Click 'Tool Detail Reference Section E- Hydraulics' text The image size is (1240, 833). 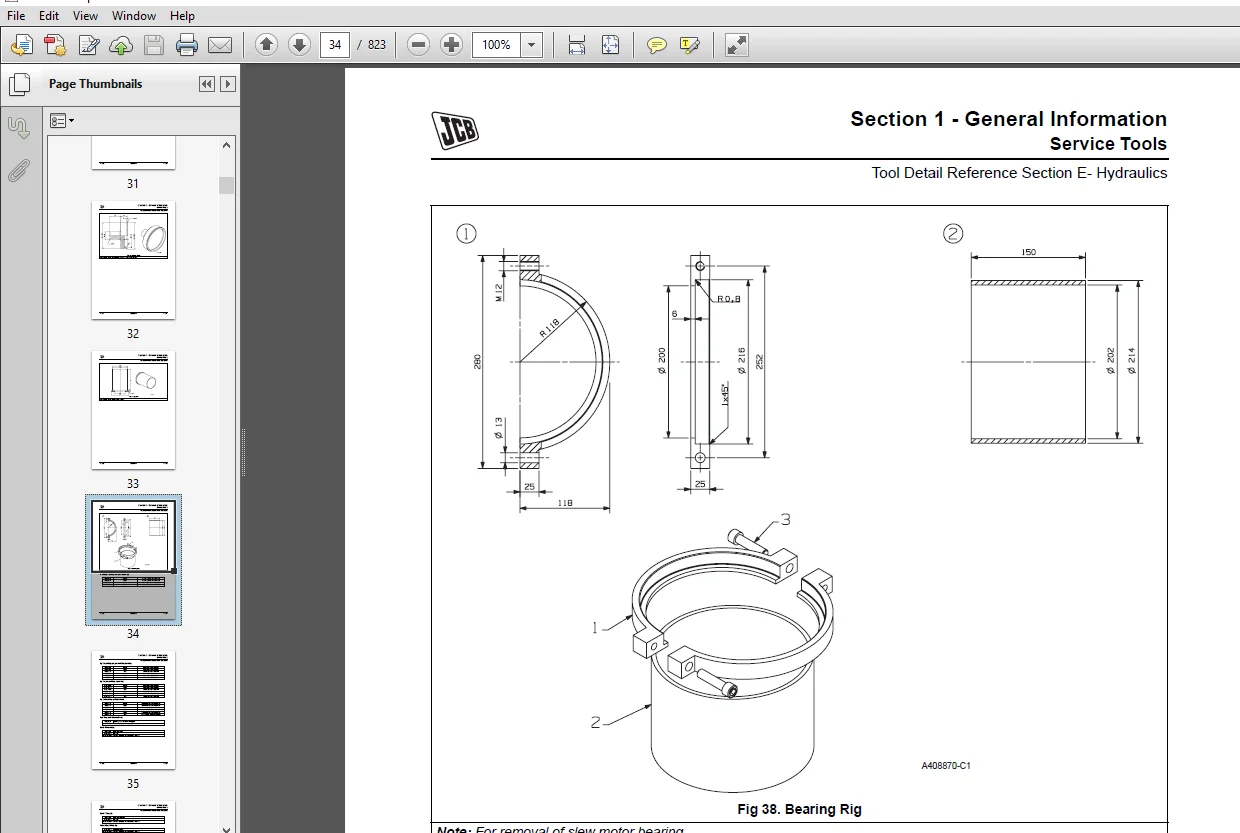[1019, 173]
